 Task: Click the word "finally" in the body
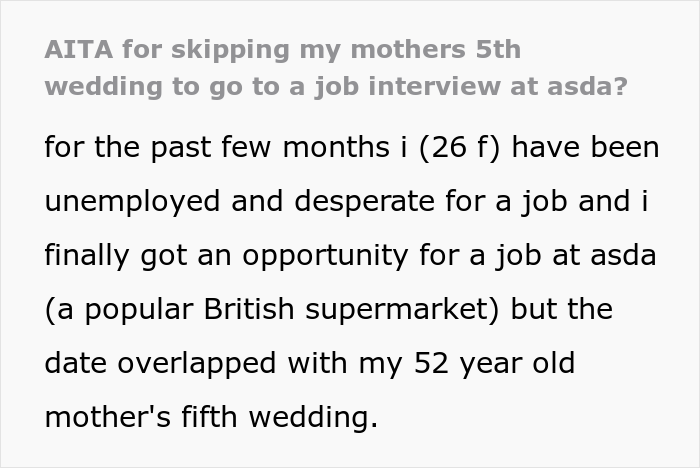pos(90,255)
